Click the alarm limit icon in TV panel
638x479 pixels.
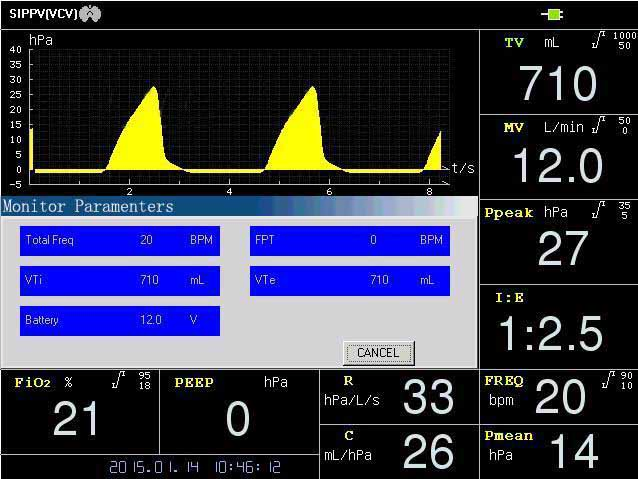(598, 40)
